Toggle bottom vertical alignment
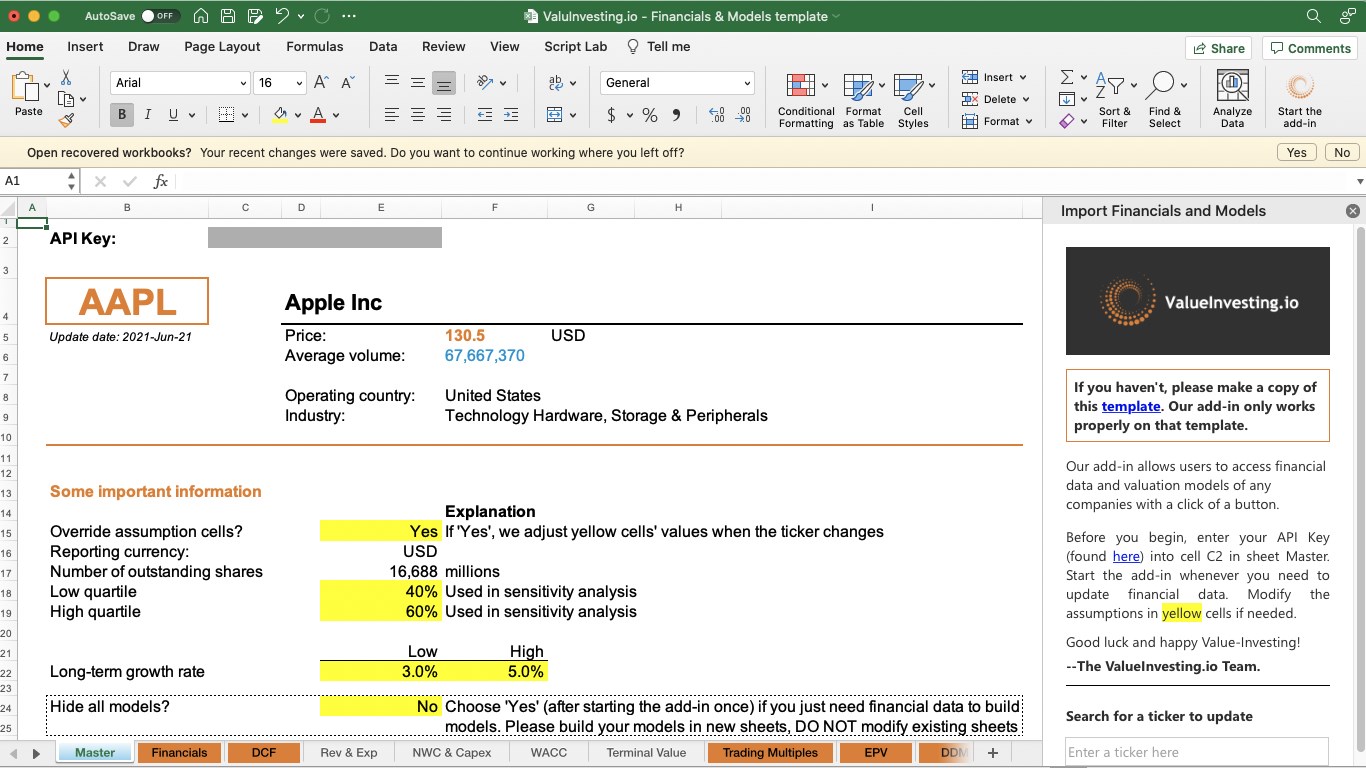Screen dimensions: 1366x768 point(444,83)
